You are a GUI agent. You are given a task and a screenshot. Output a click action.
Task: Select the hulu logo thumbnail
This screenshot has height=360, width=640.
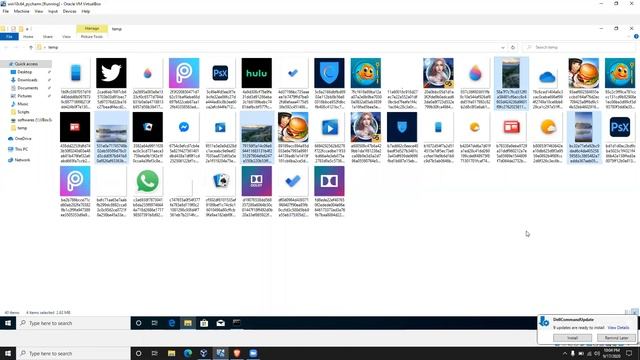[256, 73]
